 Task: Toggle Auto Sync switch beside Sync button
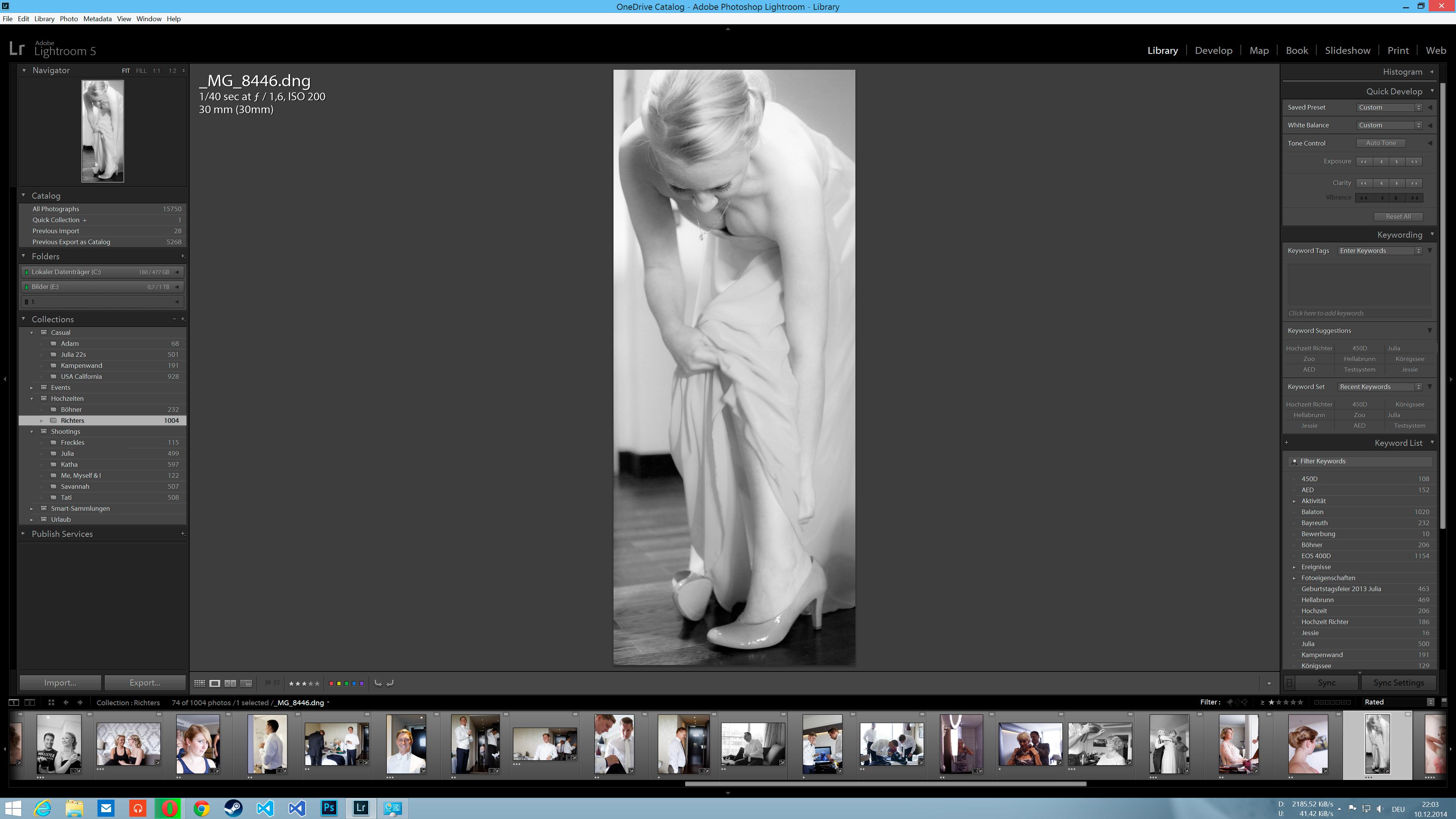pyautogui.click(x=1289, y=683)
